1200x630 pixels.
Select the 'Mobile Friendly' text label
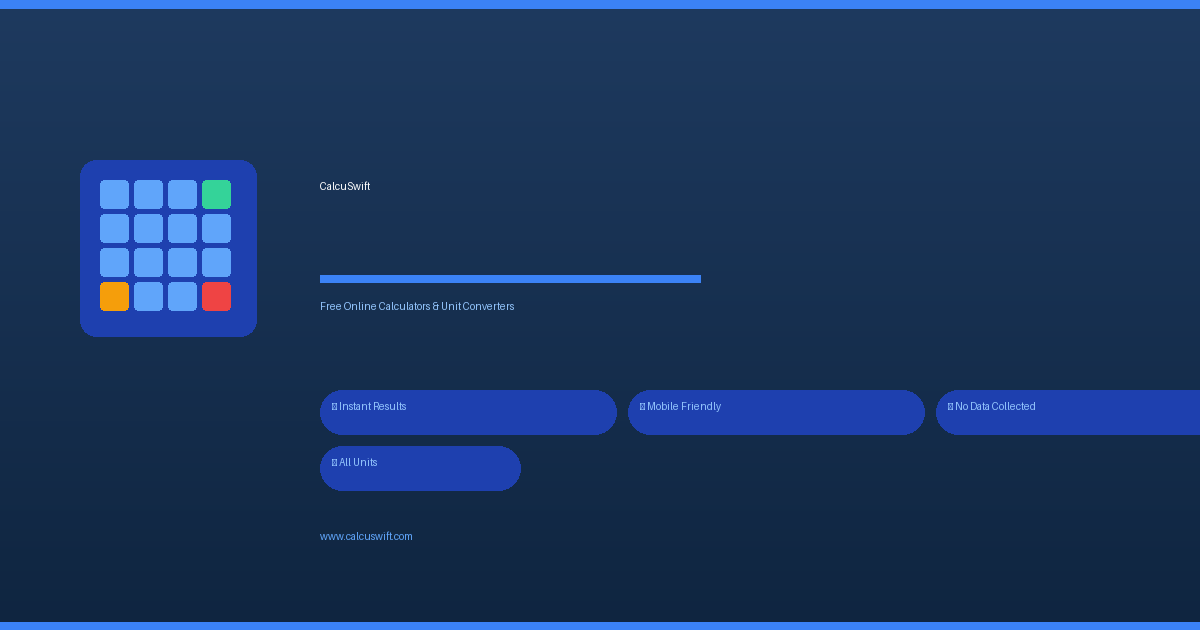(x=684, y=407)
